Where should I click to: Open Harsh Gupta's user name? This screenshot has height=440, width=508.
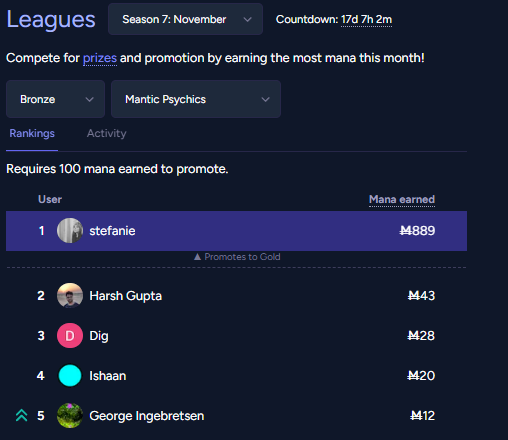point(126,296)
